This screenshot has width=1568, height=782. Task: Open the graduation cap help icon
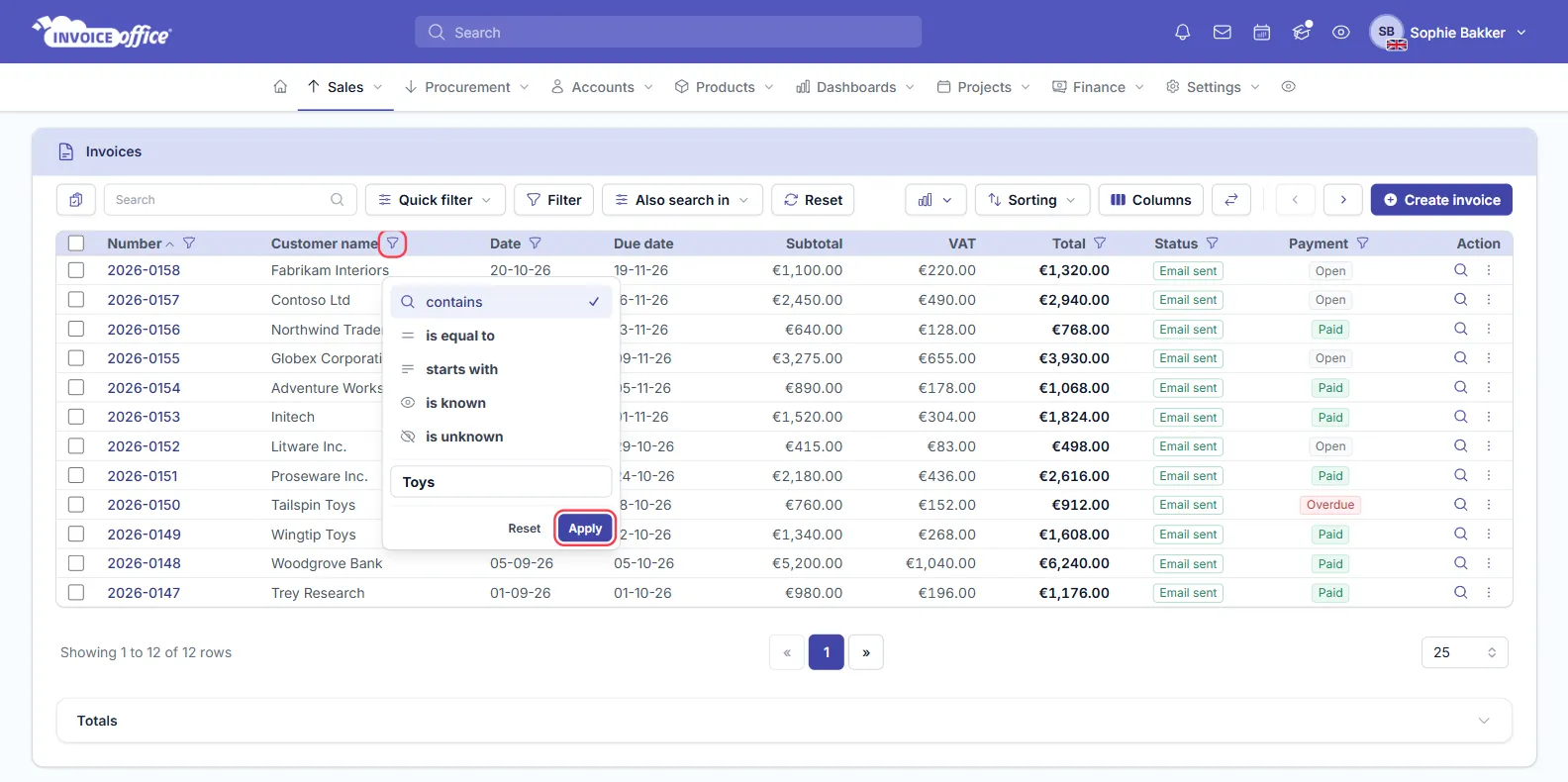(1302, 33)
